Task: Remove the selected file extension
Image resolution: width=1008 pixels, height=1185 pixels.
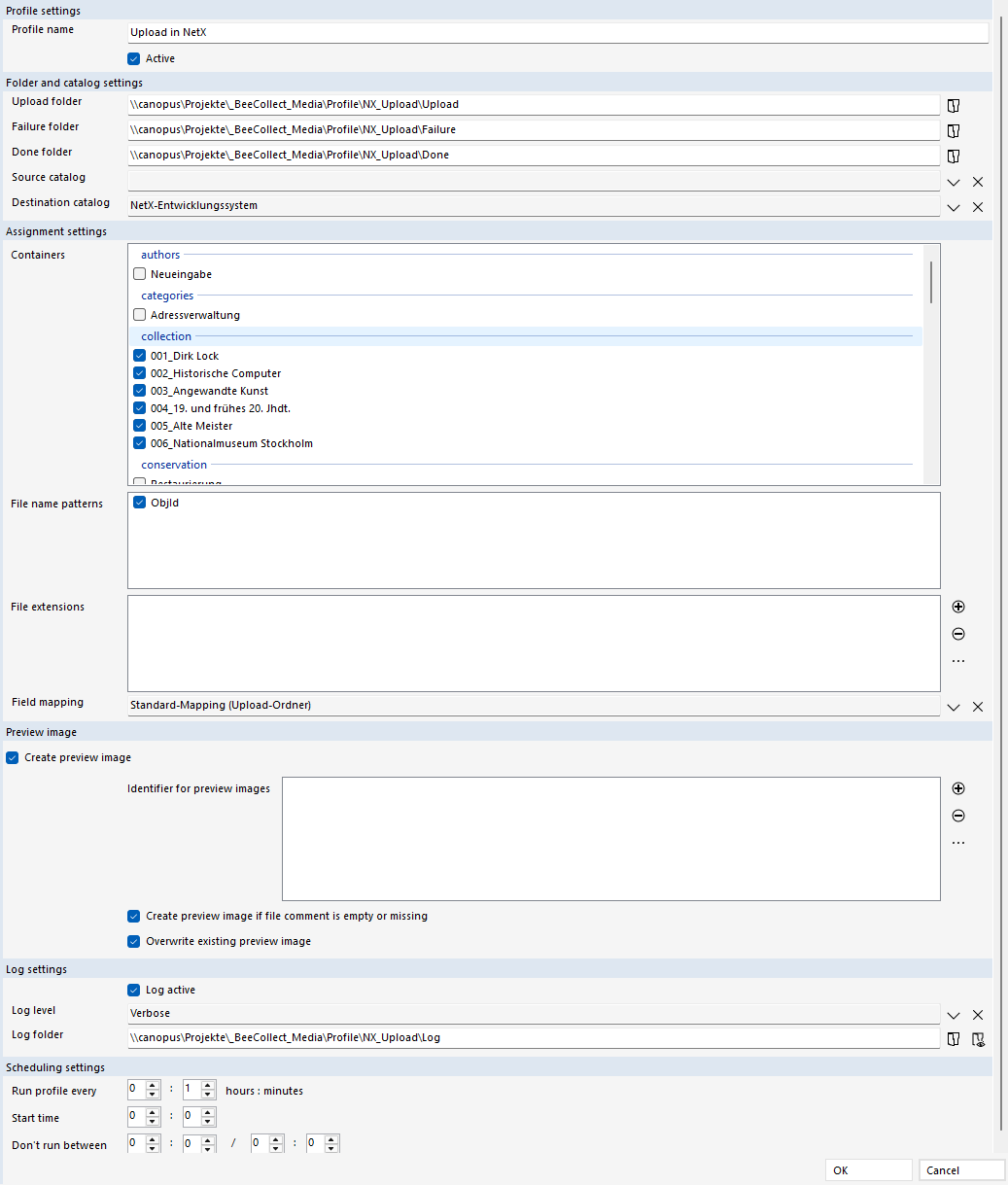Action: tap(958, 634)
